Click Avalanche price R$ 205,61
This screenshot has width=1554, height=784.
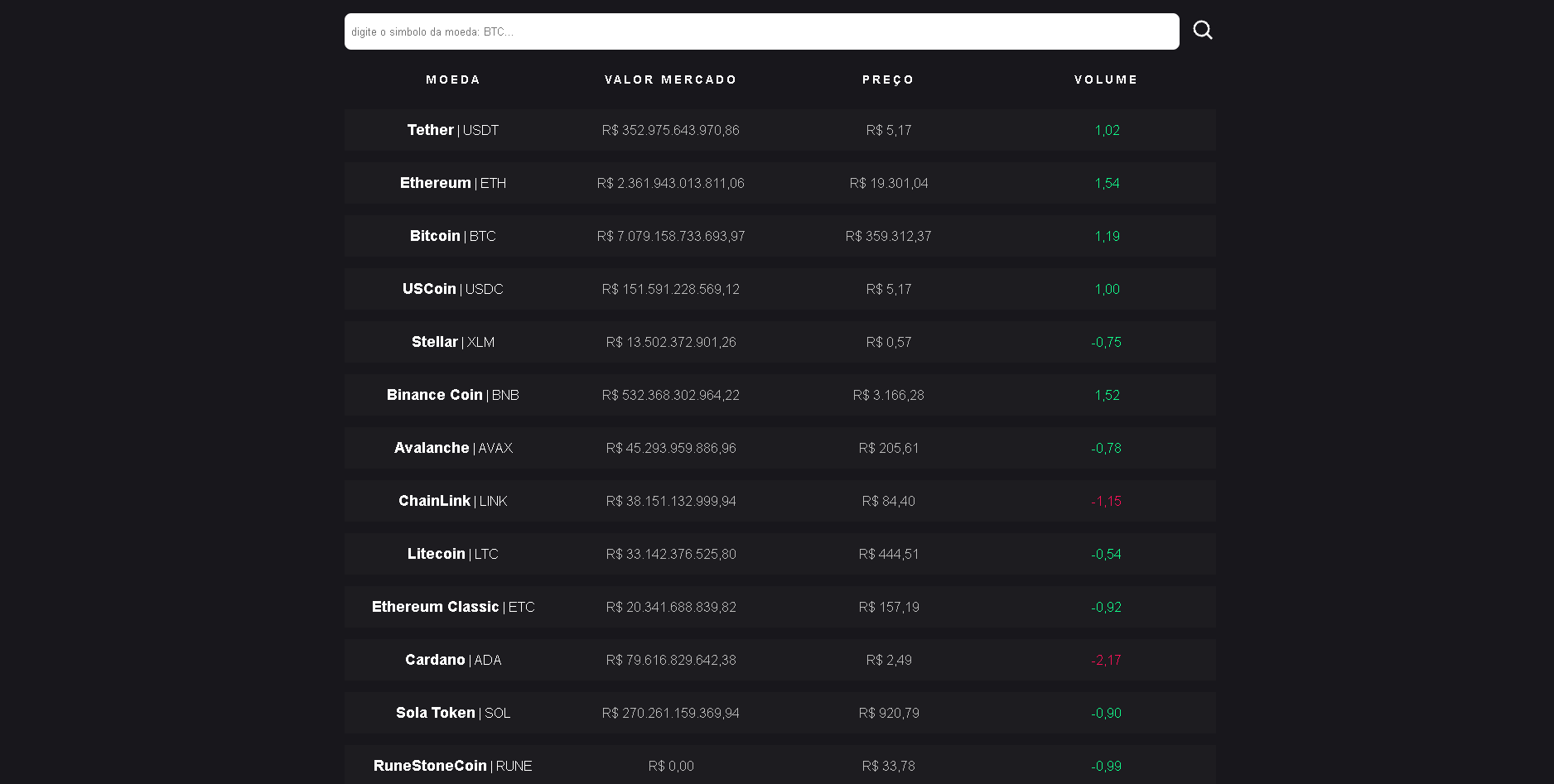coord(889,448)
